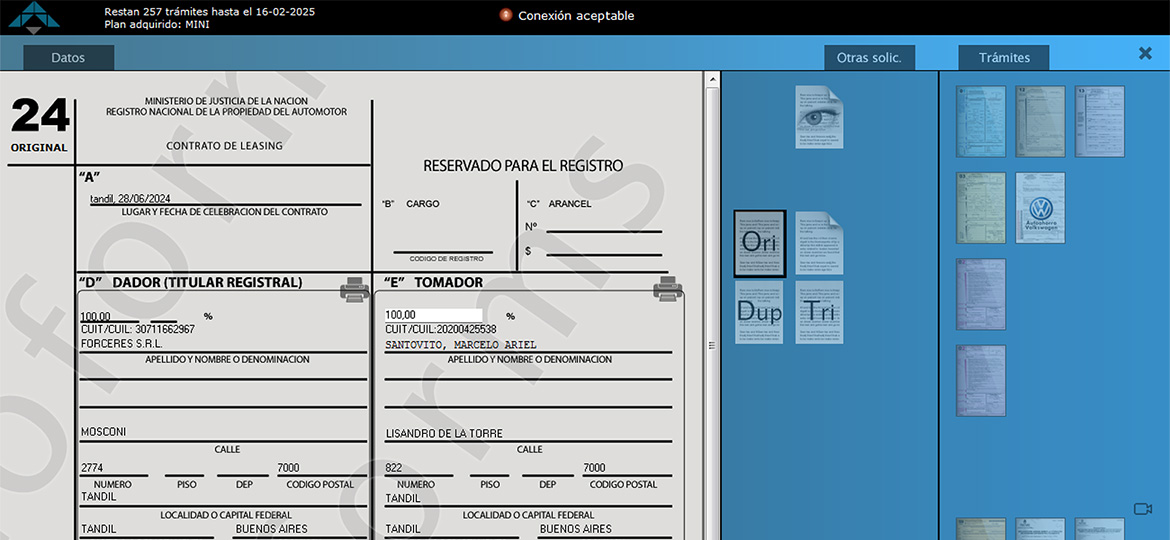Click the contract place and date field
The height and width of the screenshot is (540, 1170).
pyautogui.click(x=224, y=198)
